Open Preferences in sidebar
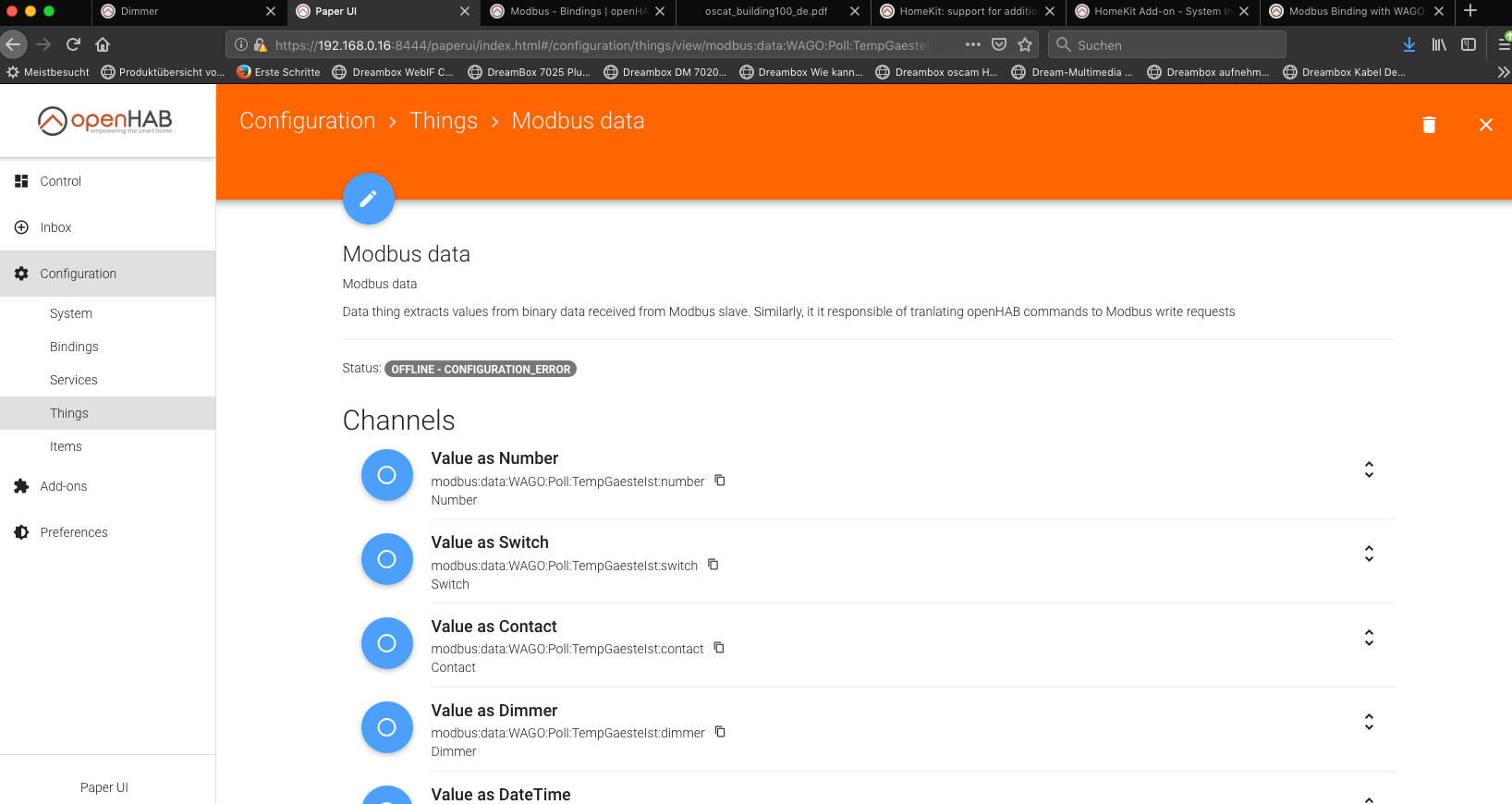 (107, 532)
